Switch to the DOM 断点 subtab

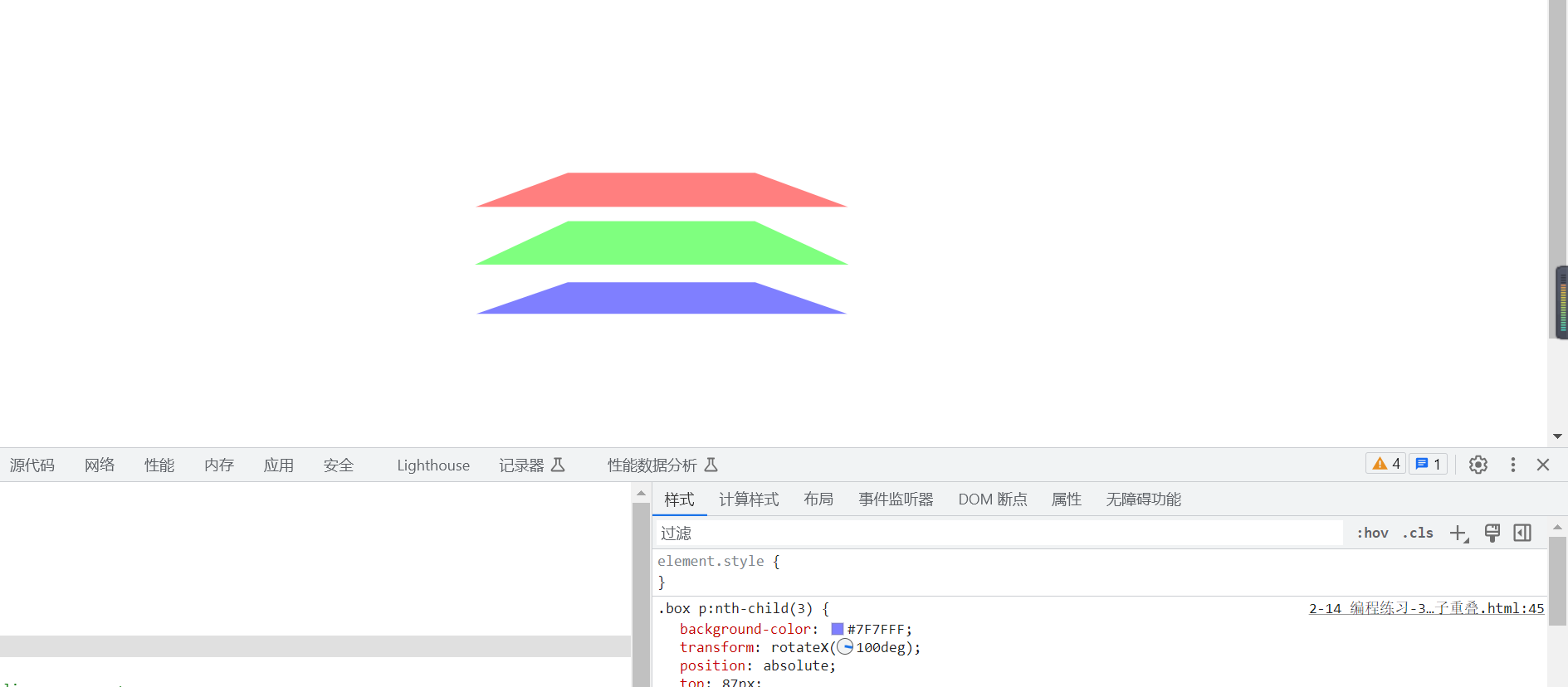pos(993,499)
